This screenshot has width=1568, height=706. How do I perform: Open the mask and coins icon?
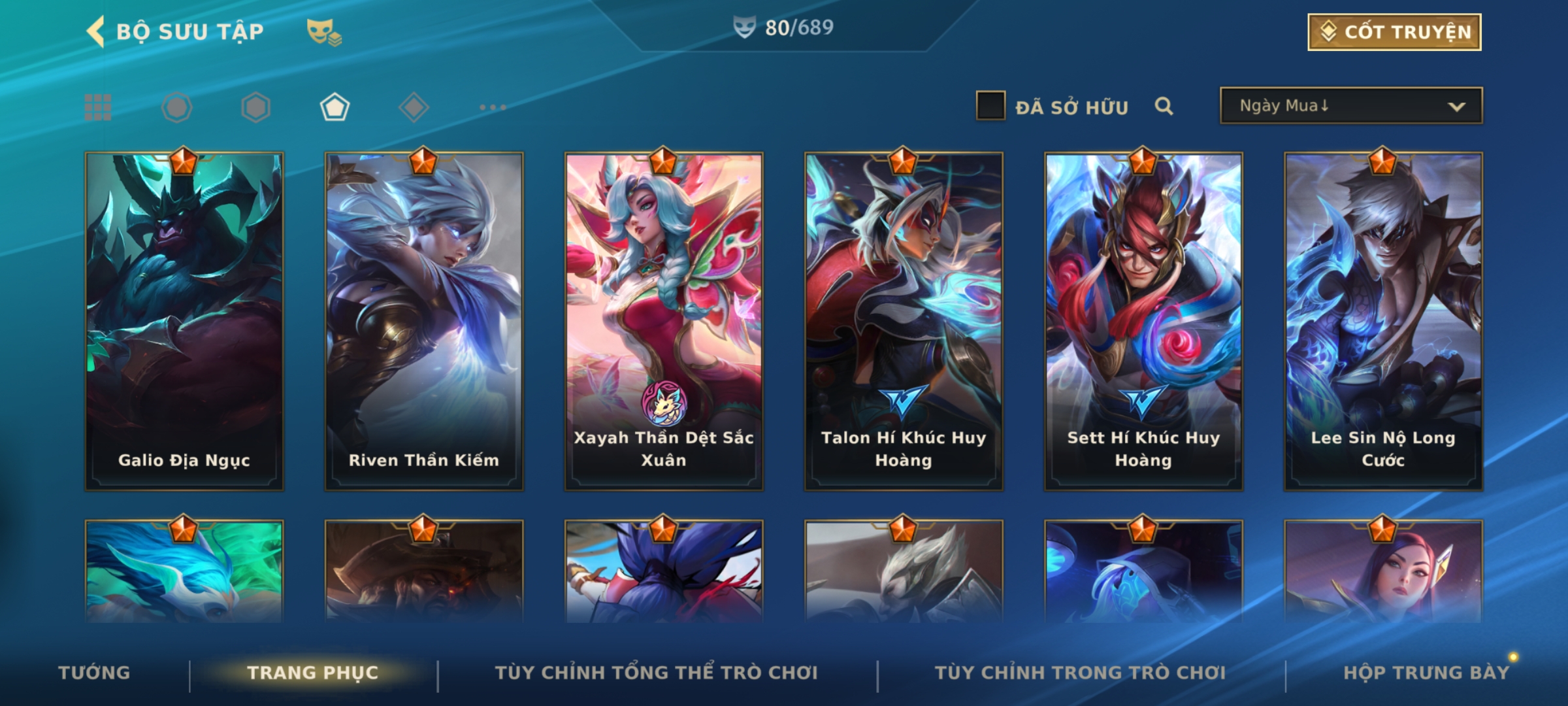pyautogui.click(x=324, y=31)
